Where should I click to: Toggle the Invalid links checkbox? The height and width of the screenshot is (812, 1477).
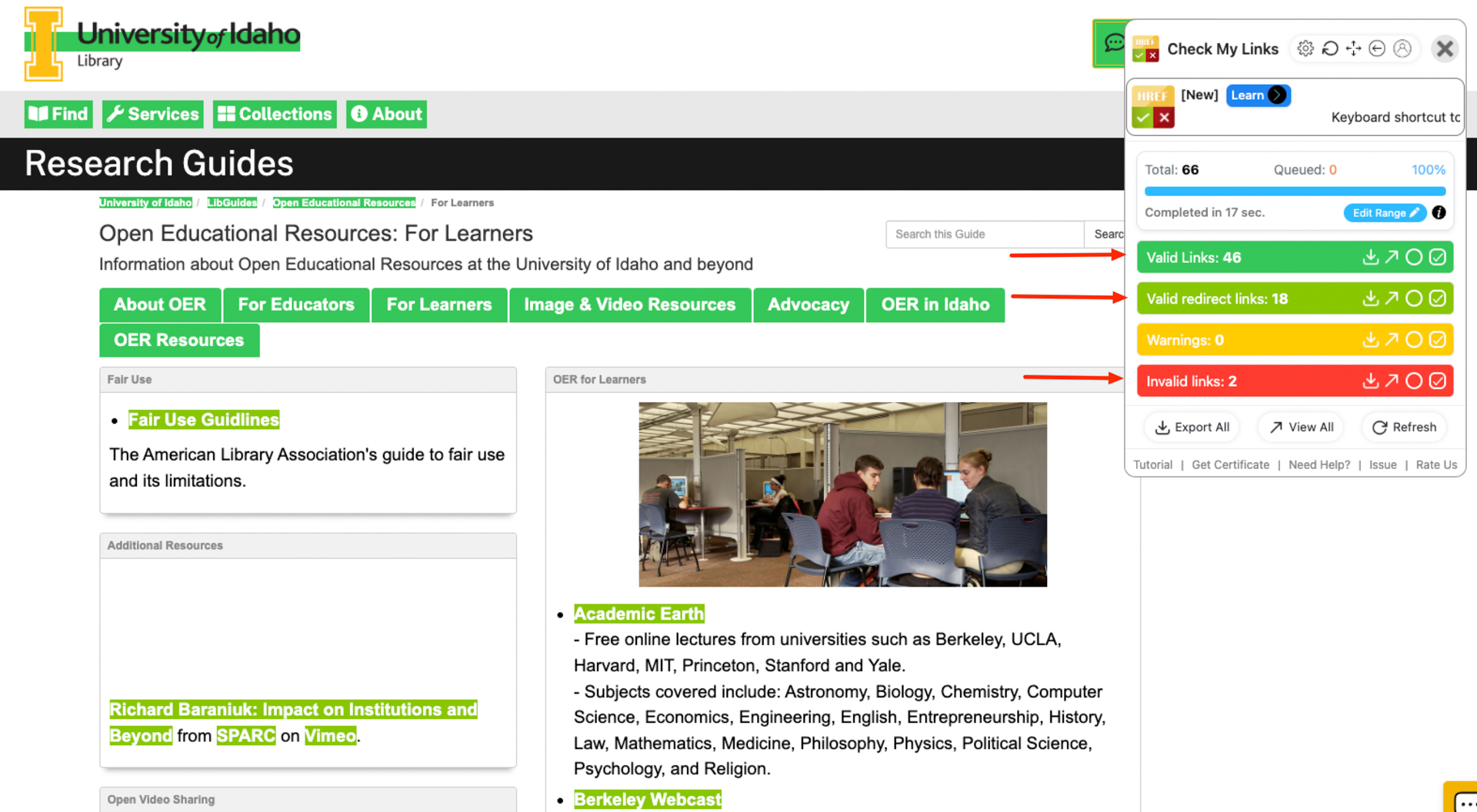1437,381
